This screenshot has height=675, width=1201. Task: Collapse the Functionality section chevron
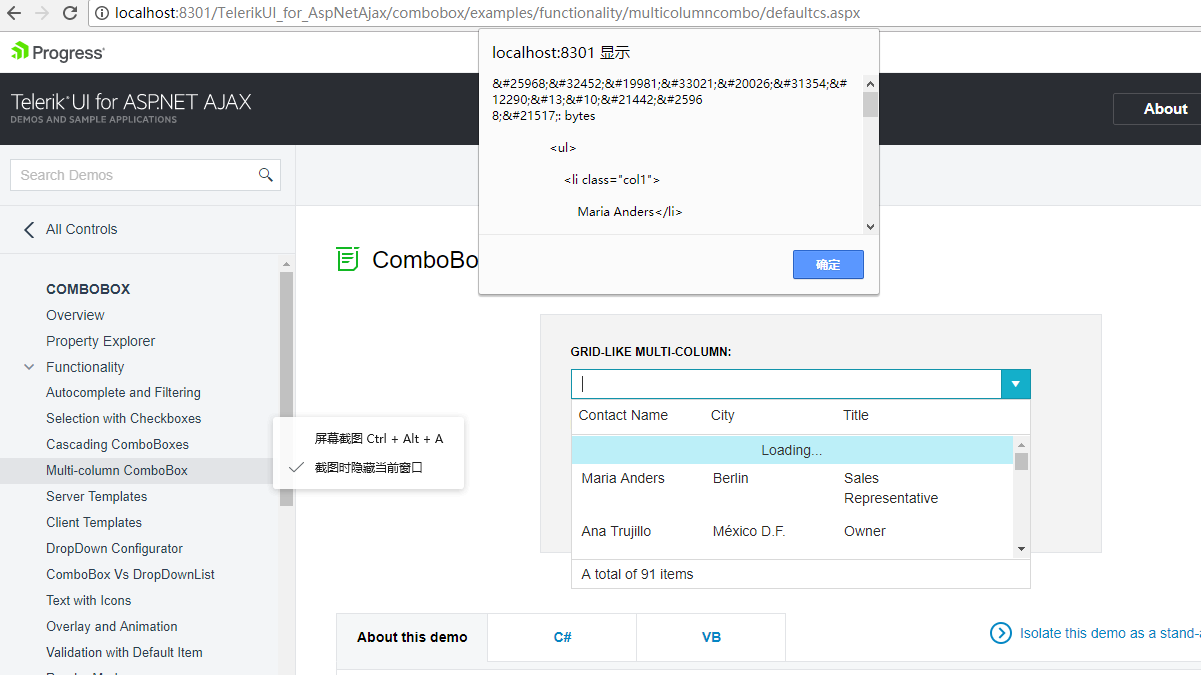(29, 367)
